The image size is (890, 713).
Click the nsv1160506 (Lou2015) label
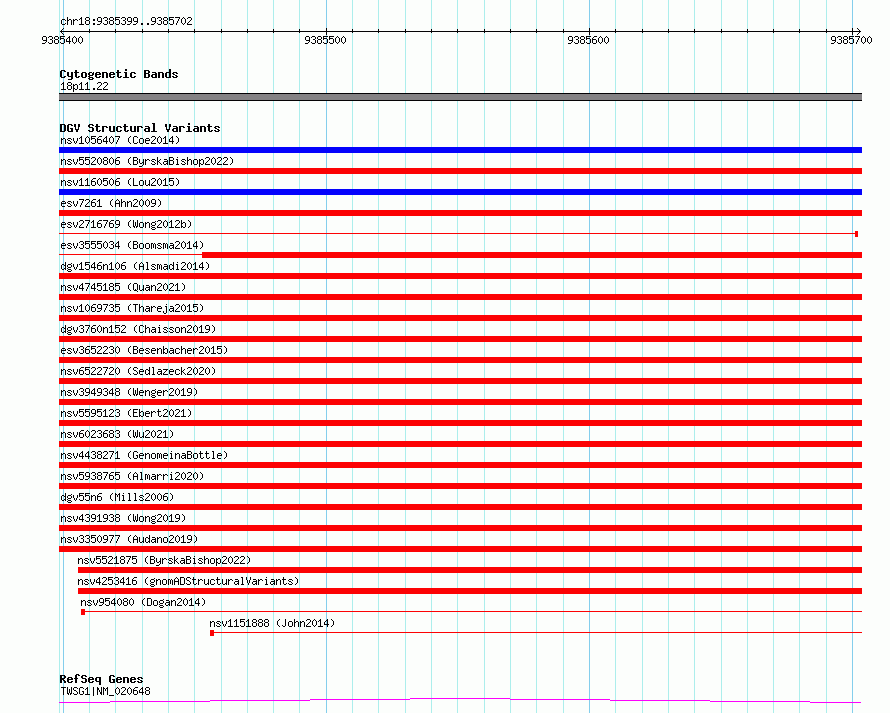(120, 182)
